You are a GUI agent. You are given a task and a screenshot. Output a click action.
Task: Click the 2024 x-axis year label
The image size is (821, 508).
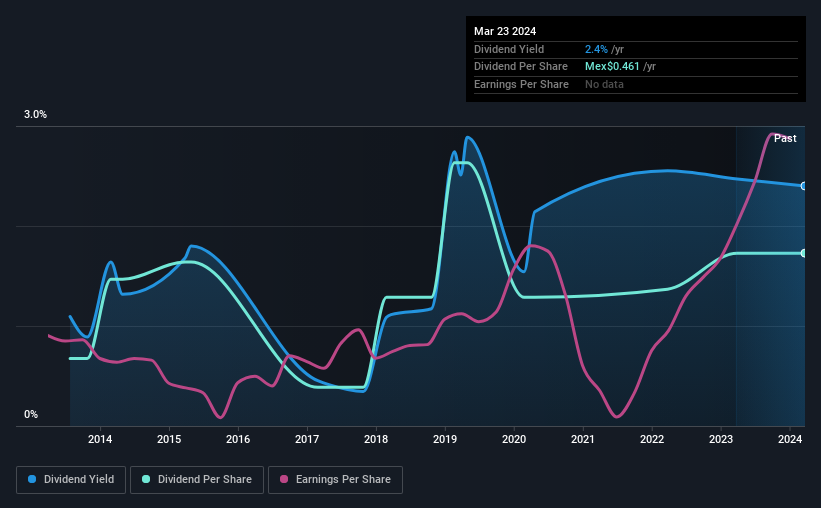pyautogui.click(x=790, y=439)
